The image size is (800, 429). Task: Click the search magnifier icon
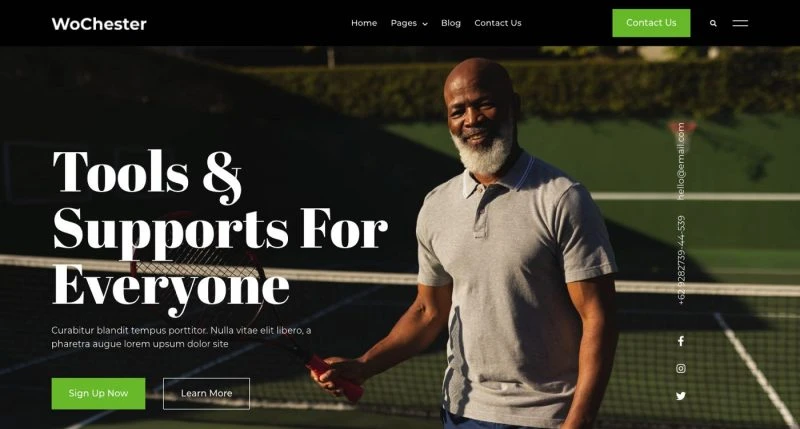[x=713, y=23]
